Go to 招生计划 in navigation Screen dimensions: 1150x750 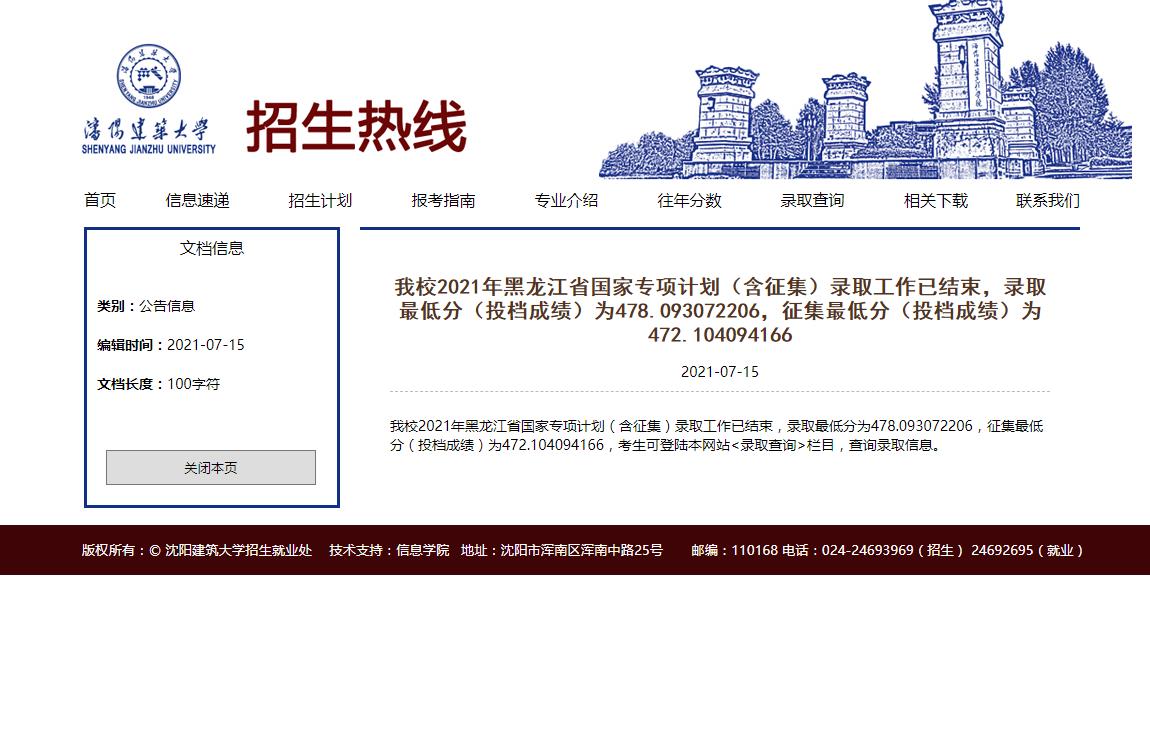[321, 200]
